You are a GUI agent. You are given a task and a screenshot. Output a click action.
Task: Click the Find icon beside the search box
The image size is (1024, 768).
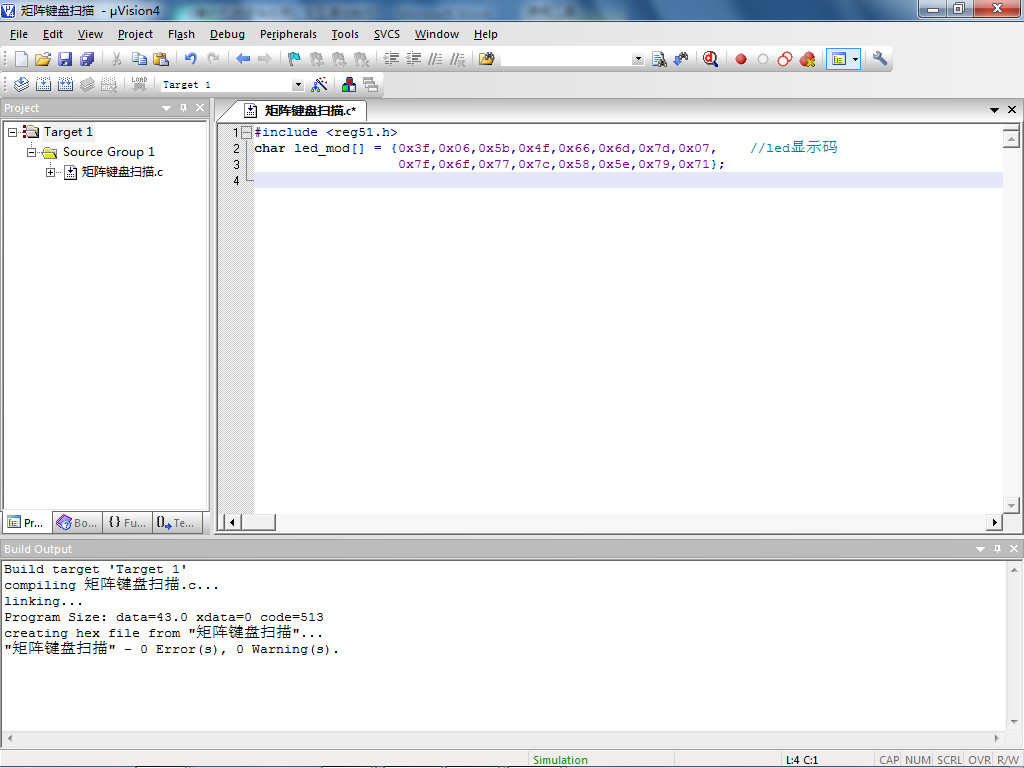point(659,59)
